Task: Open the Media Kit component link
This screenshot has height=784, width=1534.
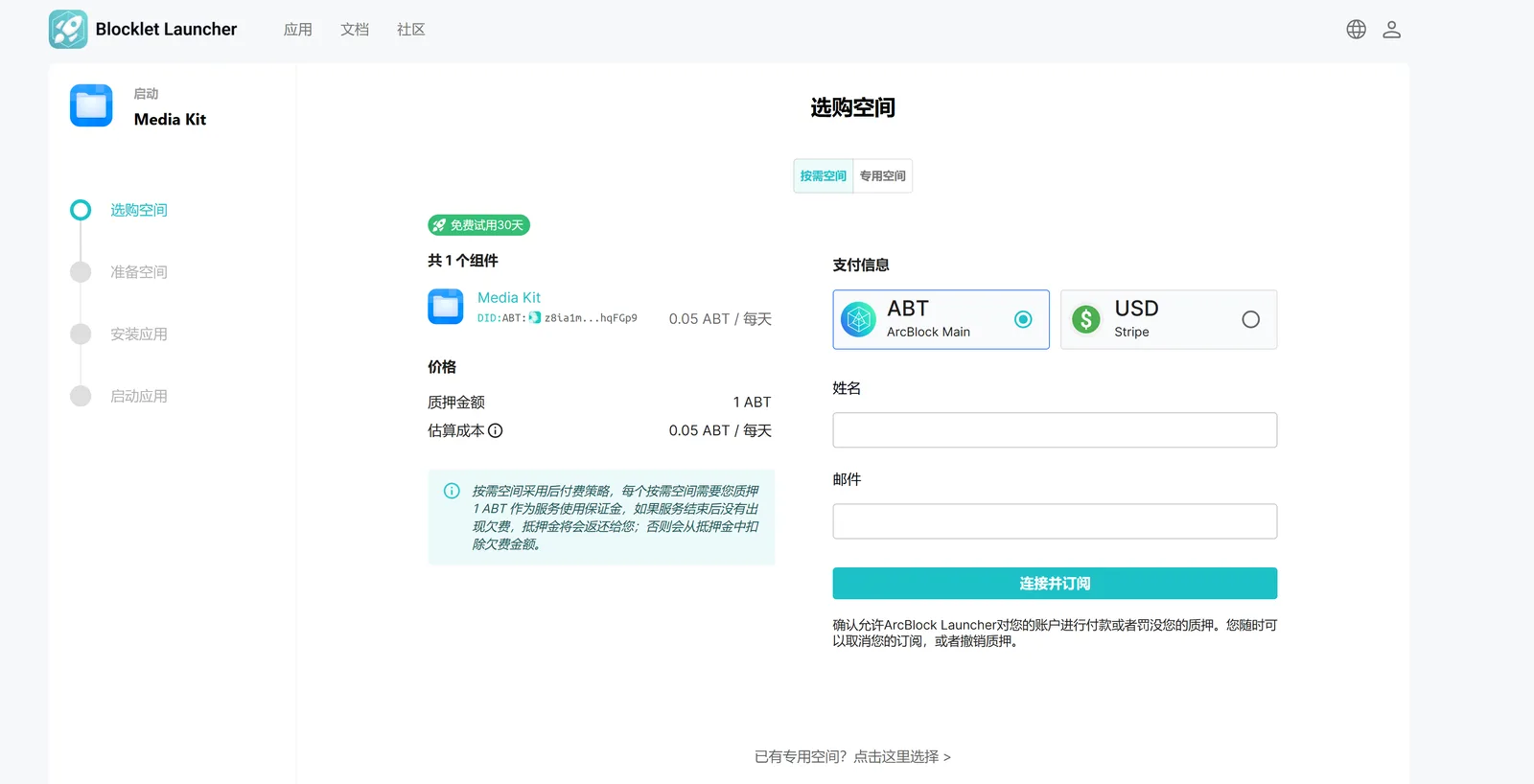Action: [x=509, y=298]
